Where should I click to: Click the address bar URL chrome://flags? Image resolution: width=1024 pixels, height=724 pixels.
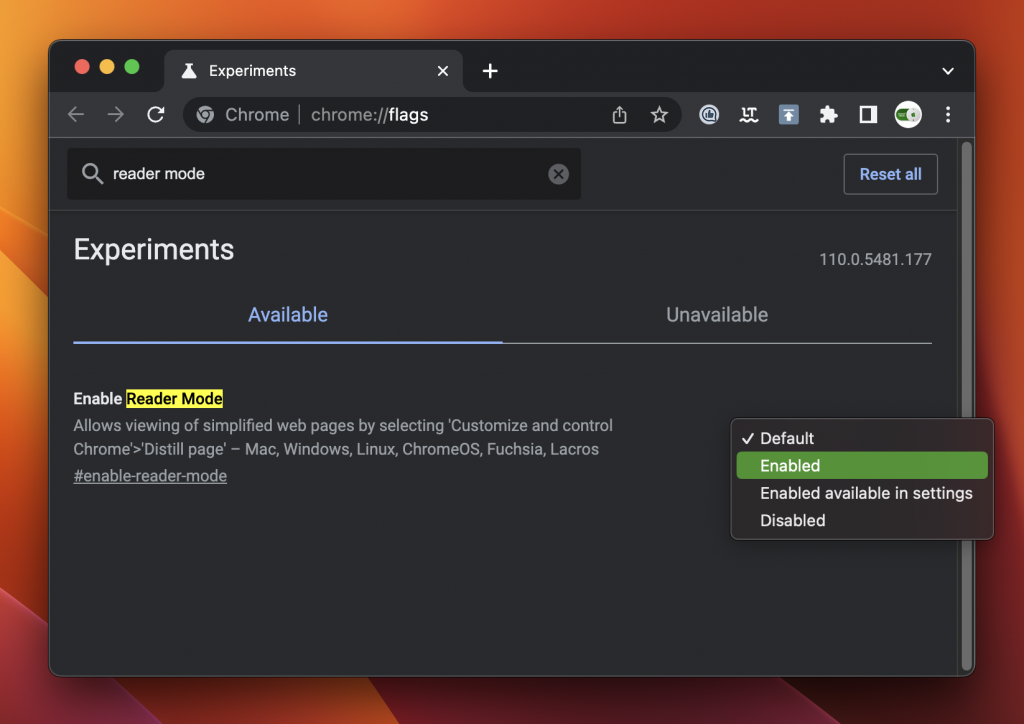(x=370, y=115)
